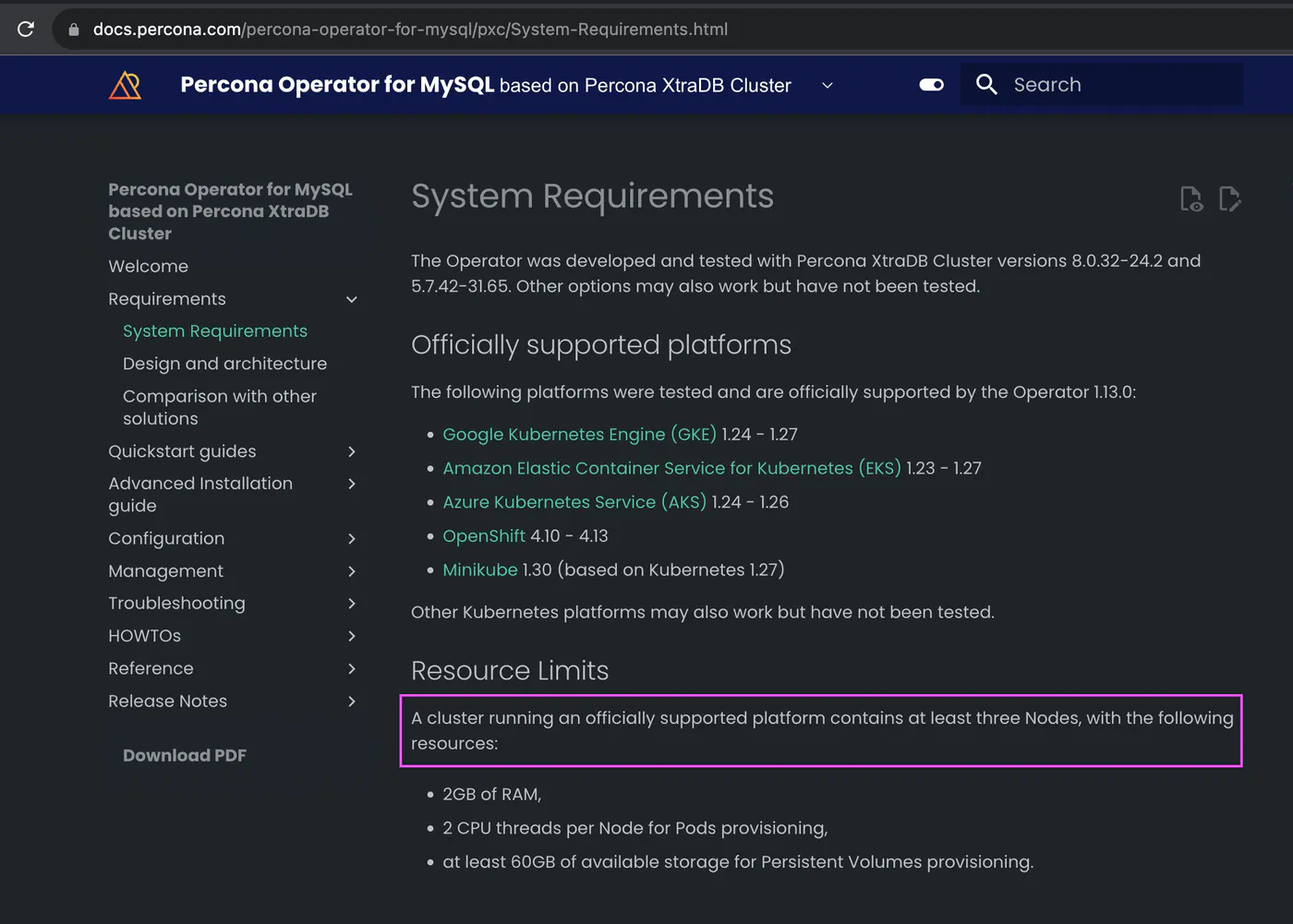
Task: Open the Welcome page in sidebar
Action: [x=148, y=267]
